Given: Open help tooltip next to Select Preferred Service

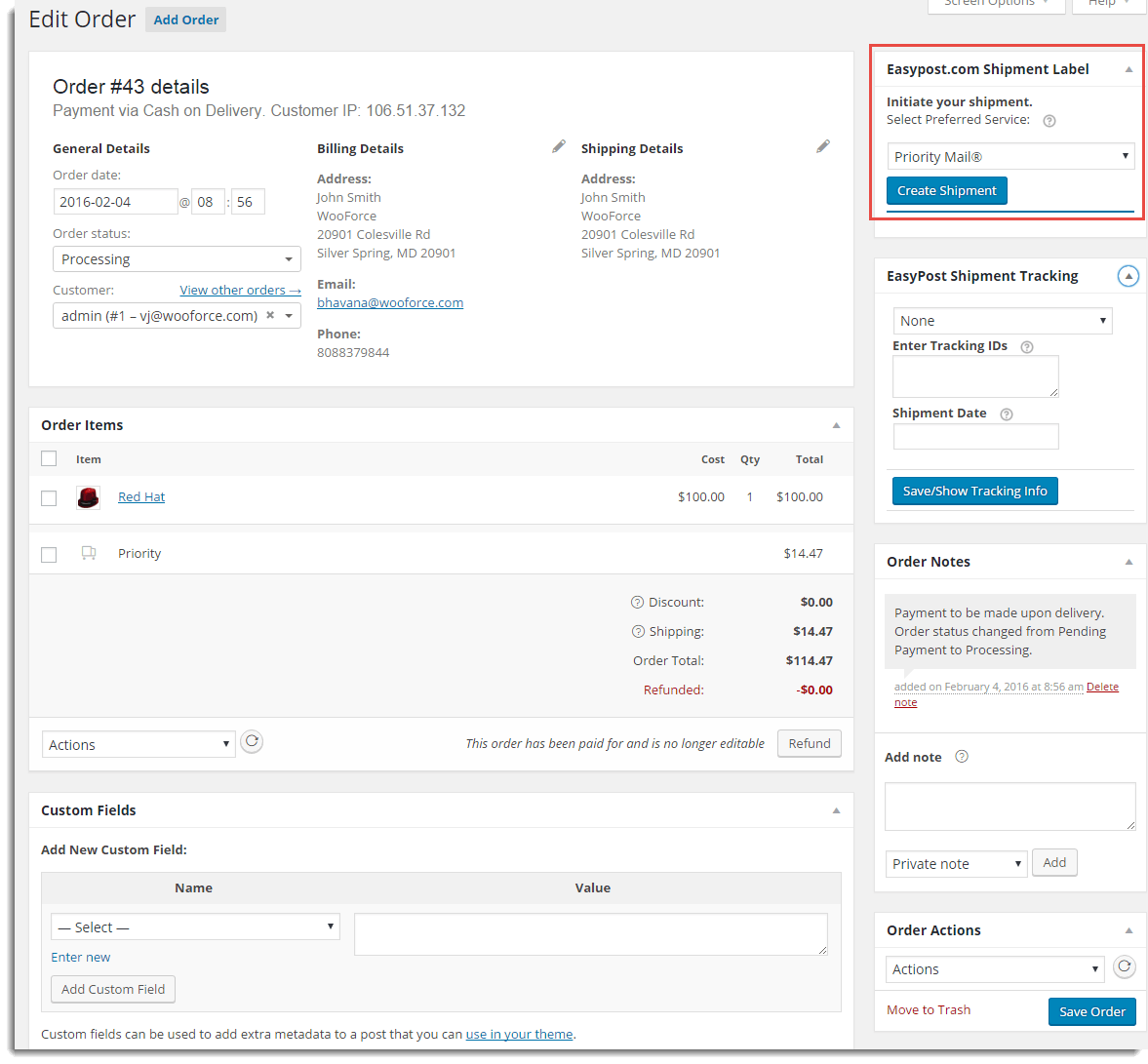Looking at the screenshot, I should click(x=1050, y=121).
